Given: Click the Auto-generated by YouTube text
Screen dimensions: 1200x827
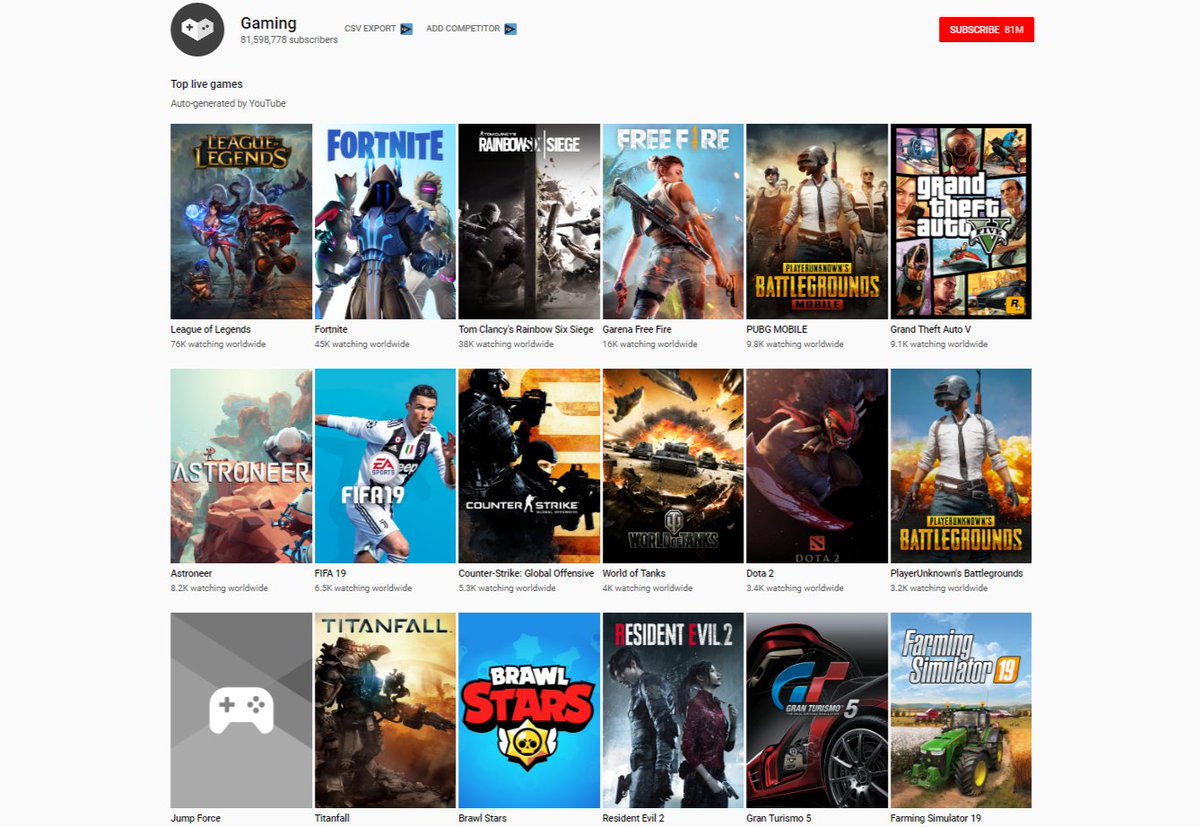Looking at the screenshot, I should tap(228, 104).
